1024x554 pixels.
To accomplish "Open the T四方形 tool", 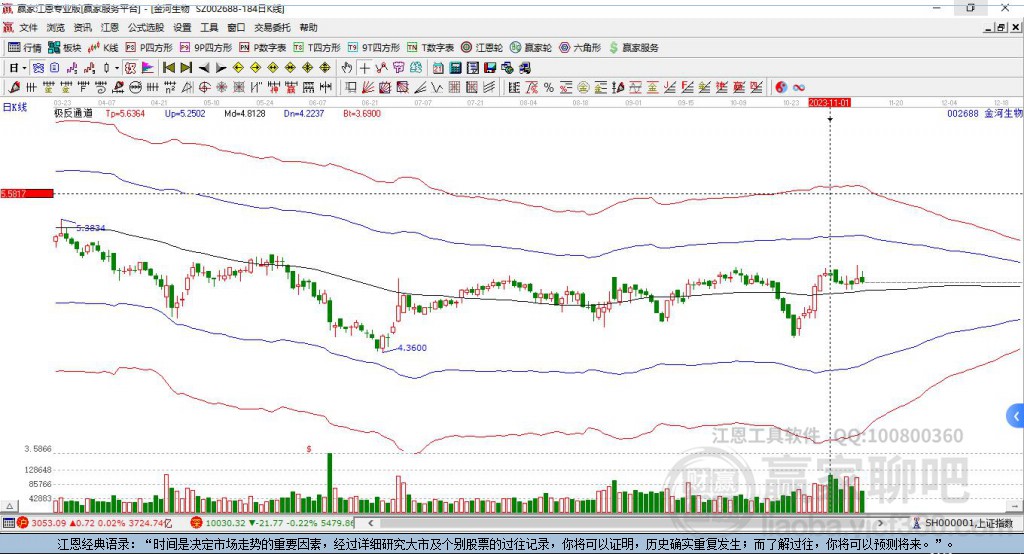I will click(x=317, y=48).
